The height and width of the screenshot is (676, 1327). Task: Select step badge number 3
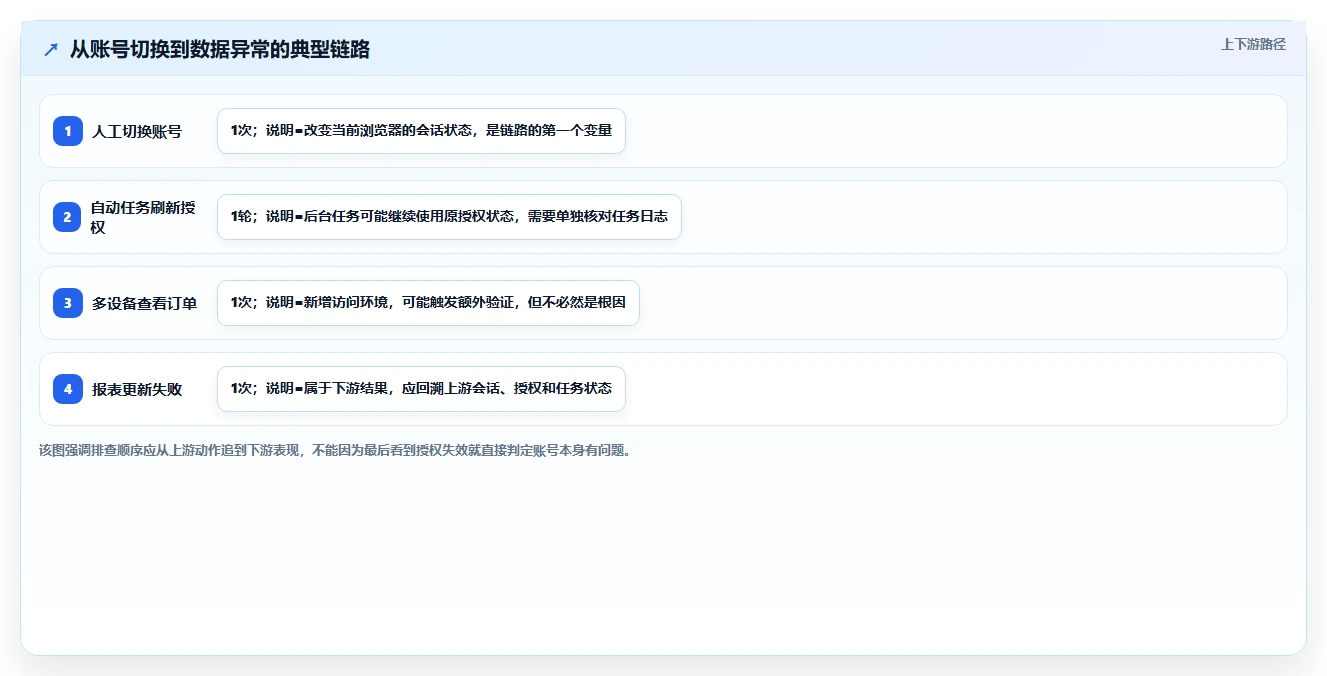click(x=68, y=303)
